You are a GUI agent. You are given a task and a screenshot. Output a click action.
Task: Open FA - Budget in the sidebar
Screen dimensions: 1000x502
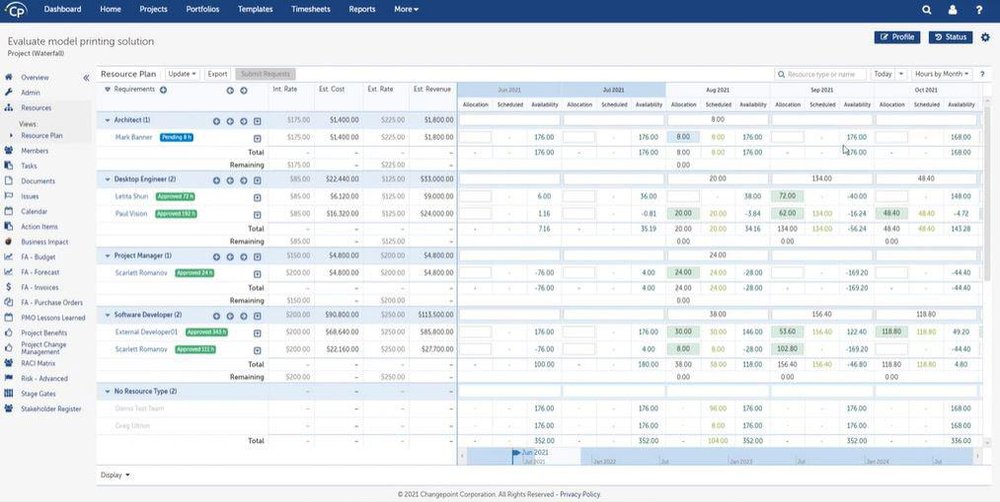coord(38,257)
